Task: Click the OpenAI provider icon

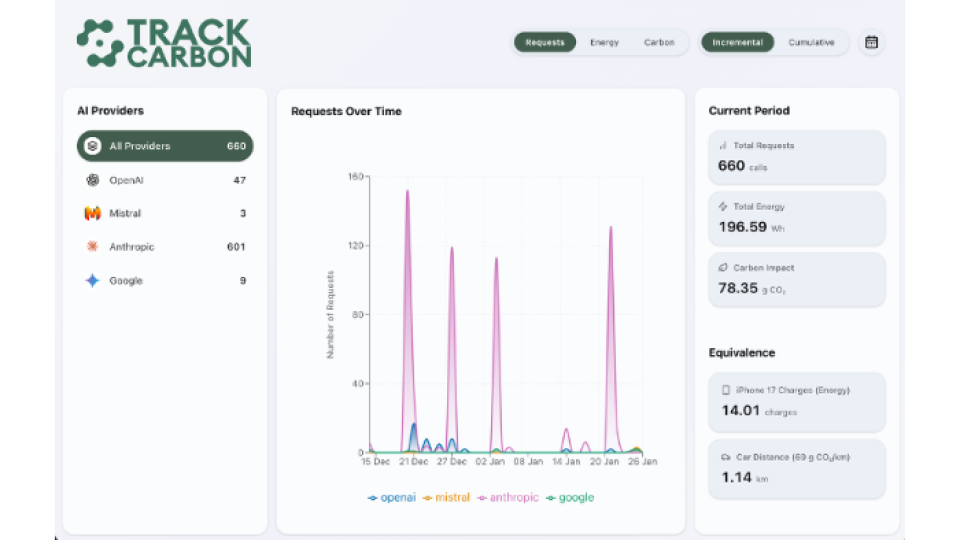Action: [92, 180]
